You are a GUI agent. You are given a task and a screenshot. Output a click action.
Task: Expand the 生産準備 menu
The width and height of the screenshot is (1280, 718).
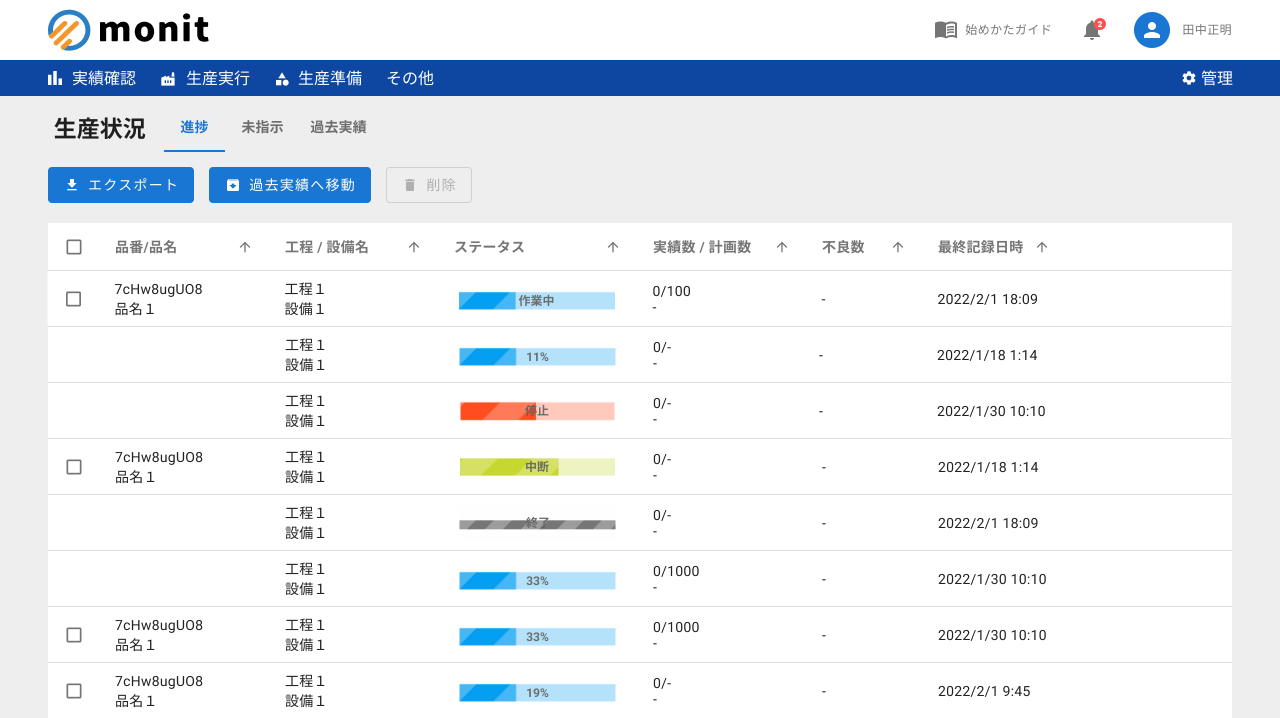[318, 78]
